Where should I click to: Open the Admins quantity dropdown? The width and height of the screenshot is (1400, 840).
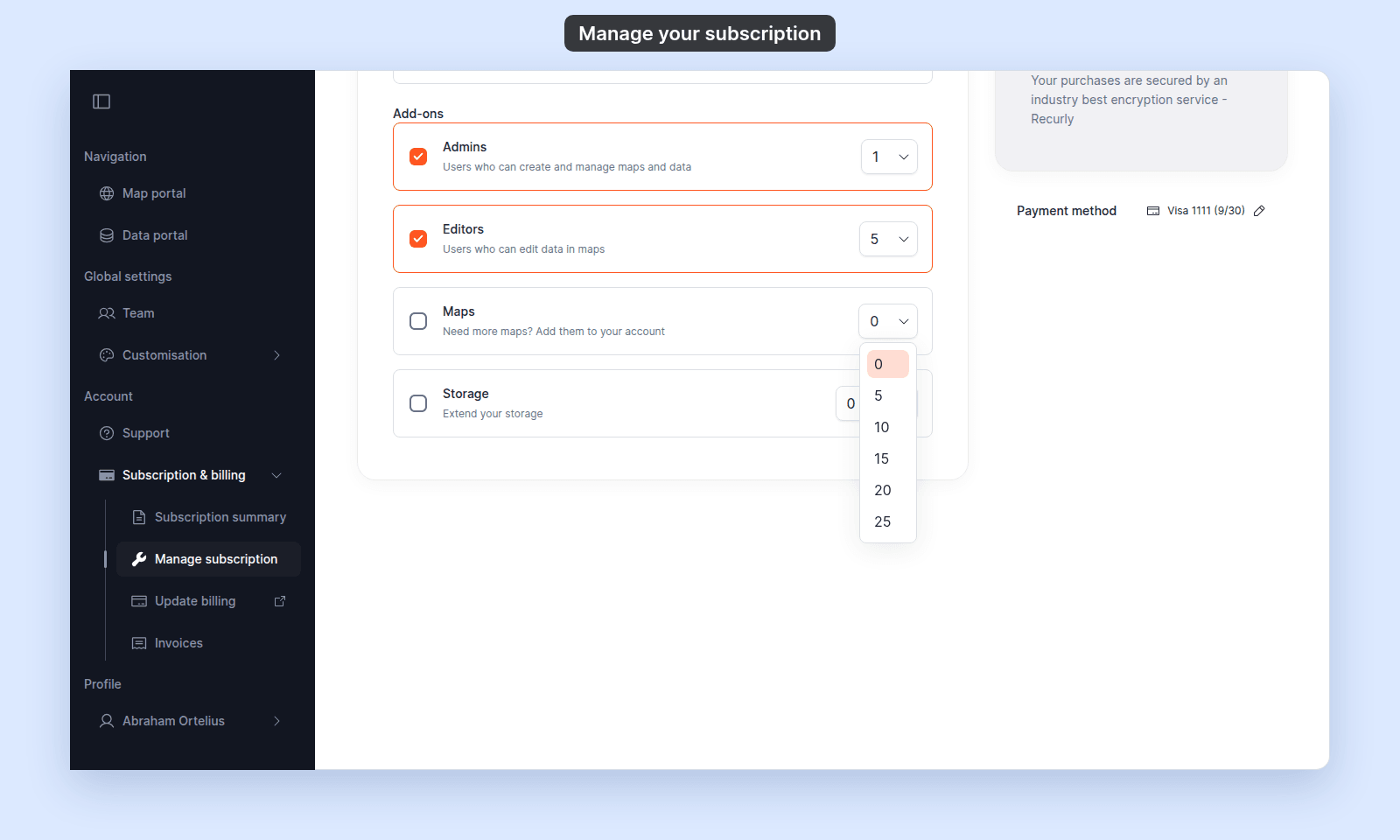pos(889,157)
